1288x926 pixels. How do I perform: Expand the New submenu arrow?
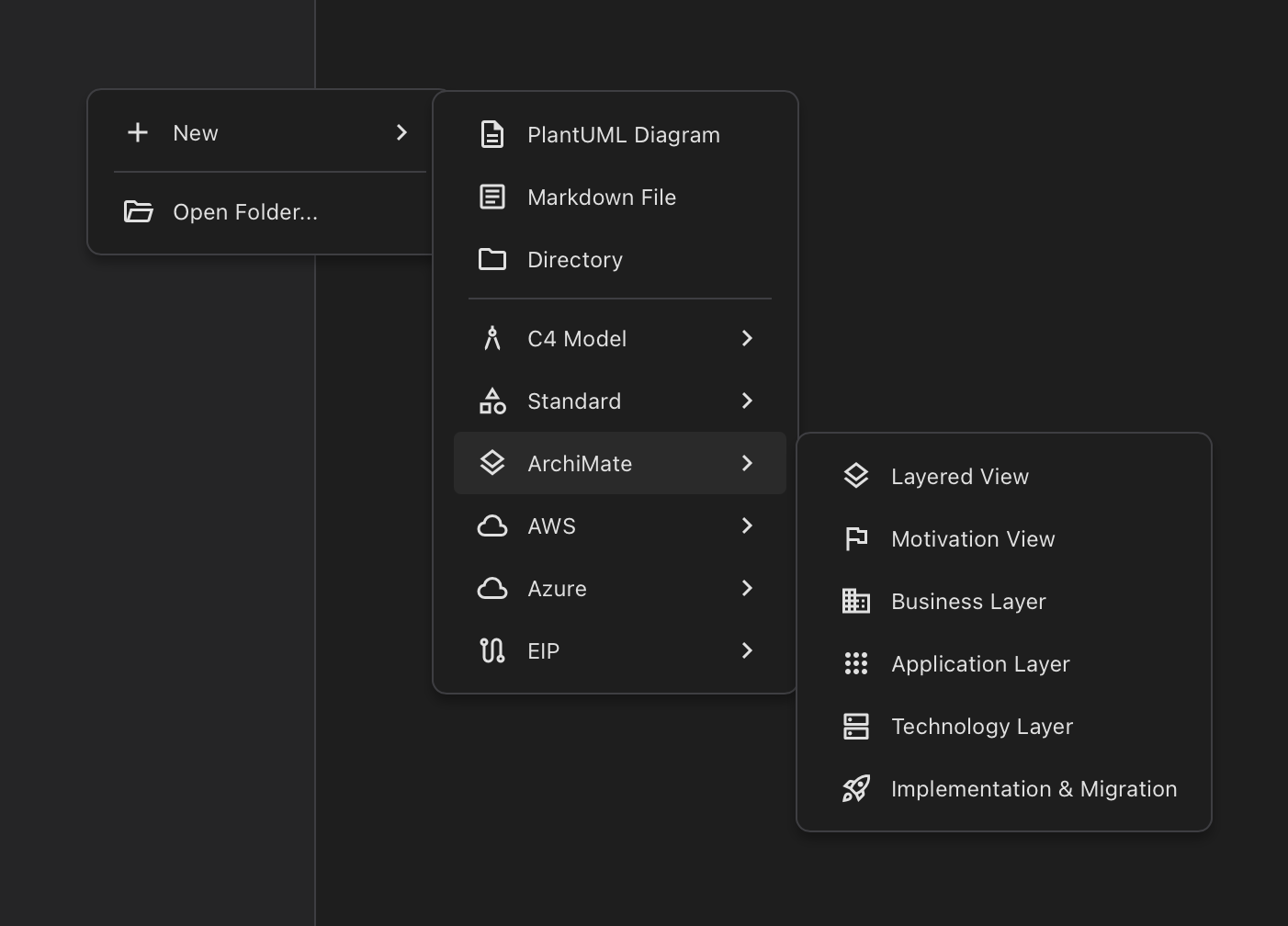point(401,132)
